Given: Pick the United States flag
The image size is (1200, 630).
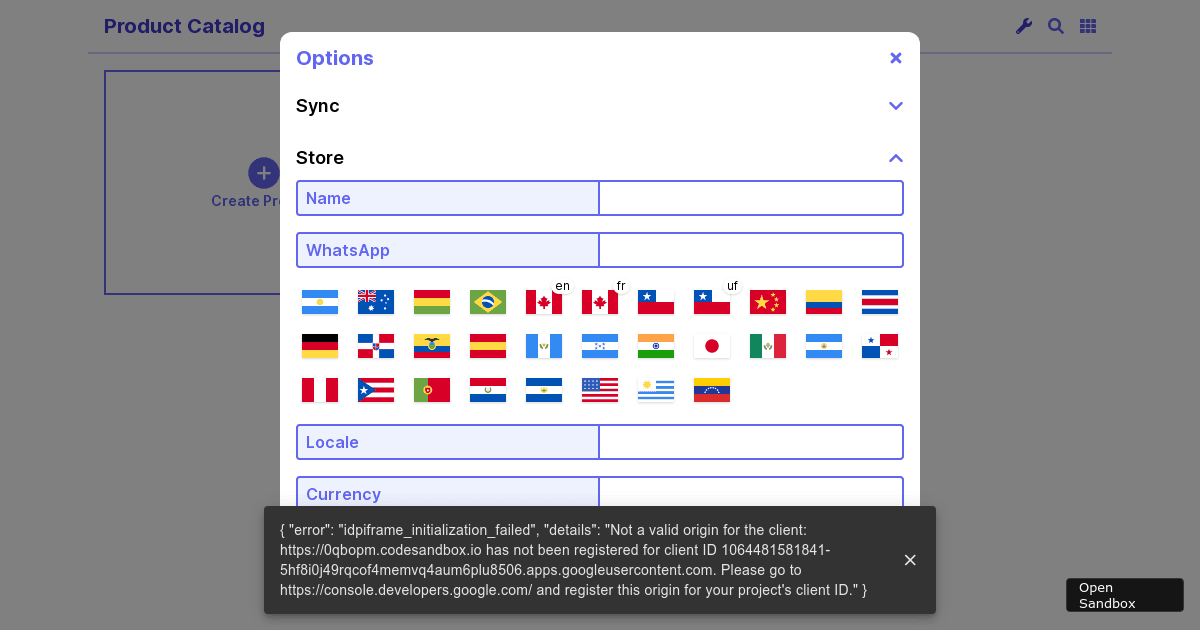Looking at the screenshot, I should click(600, 390).
